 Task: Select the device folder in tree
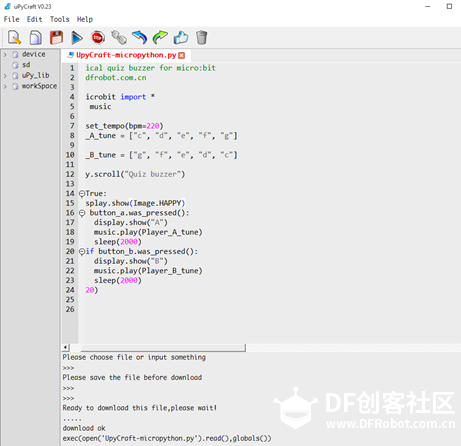[x=33, y=54]
